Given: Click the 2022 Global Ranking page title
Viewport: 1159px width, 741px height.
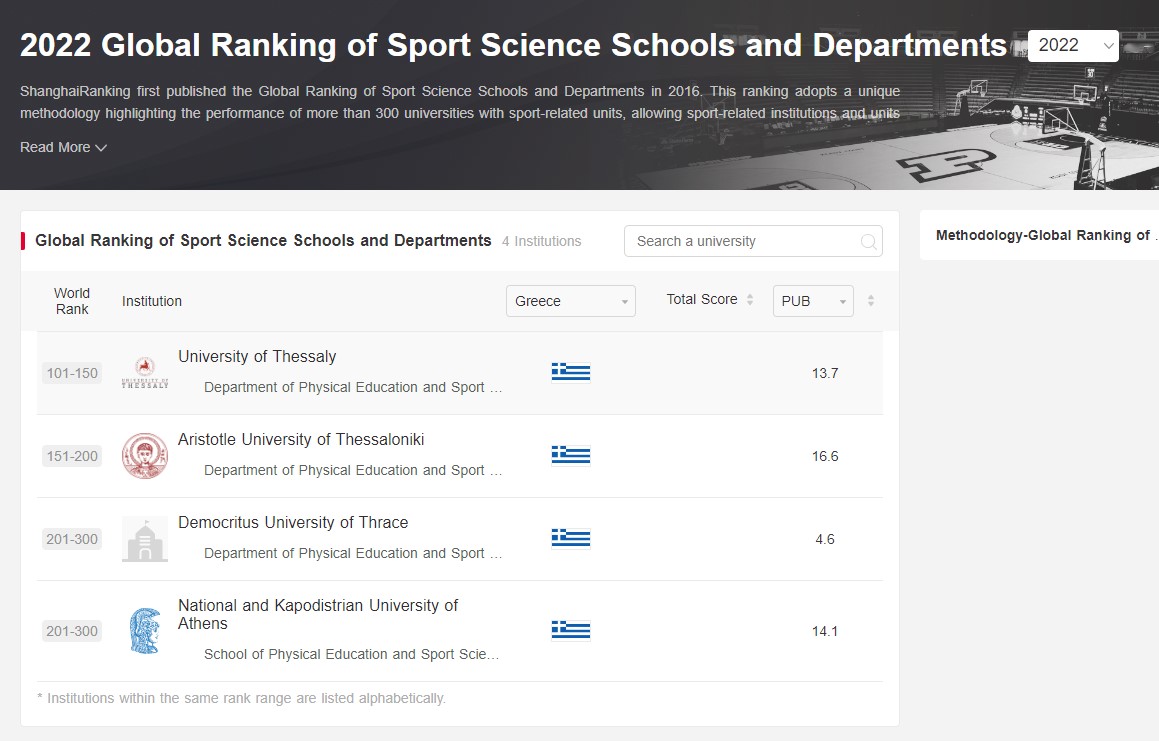Looking at the screenshot, I should coord(513,45).
